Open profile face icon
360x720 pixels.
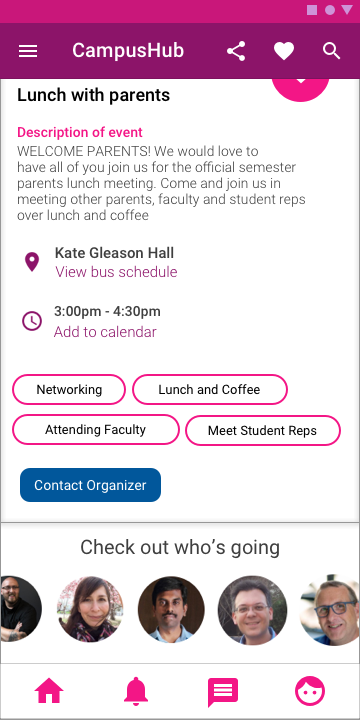point(310,691)
